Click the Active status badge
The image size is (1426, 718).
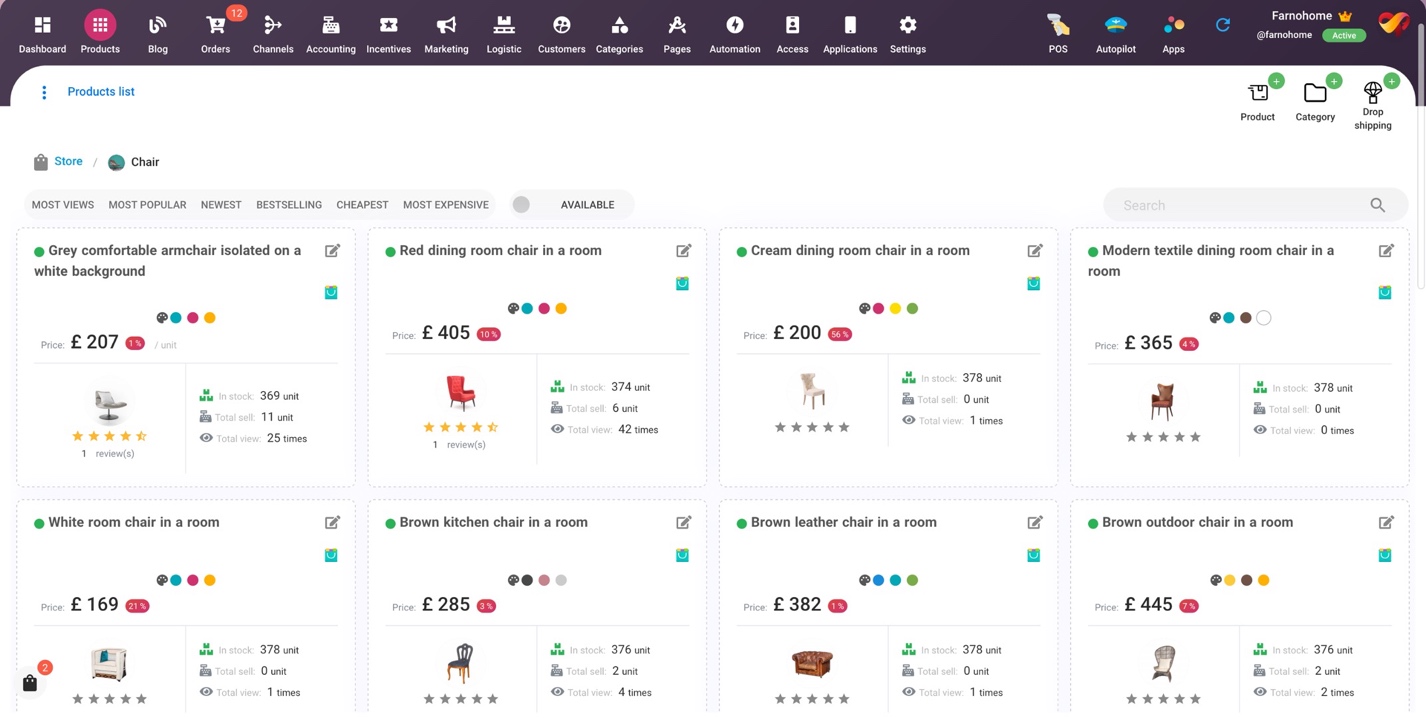[x=1344, y=35]
